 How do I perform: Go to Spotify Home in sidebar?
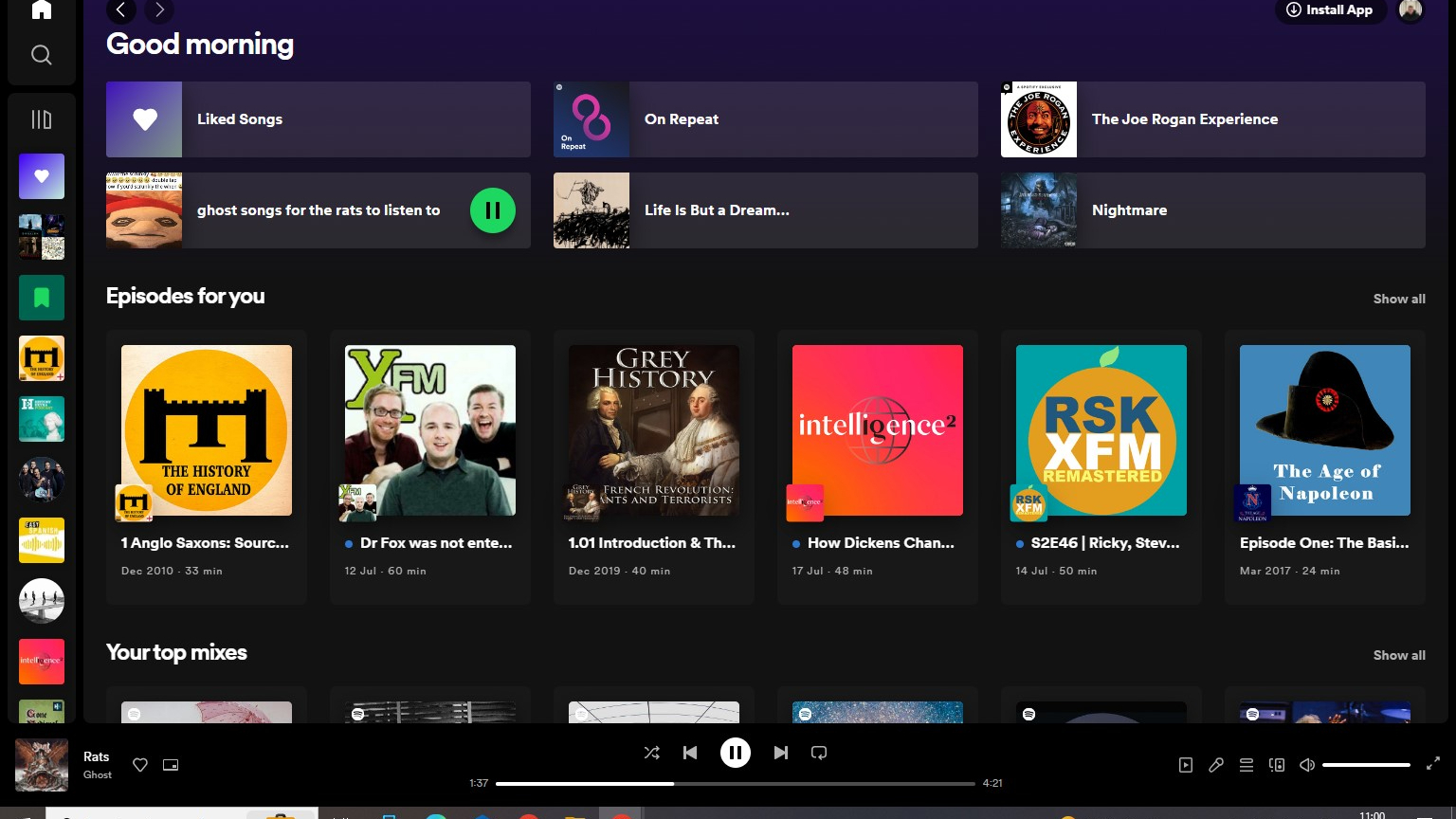(42, 10)
